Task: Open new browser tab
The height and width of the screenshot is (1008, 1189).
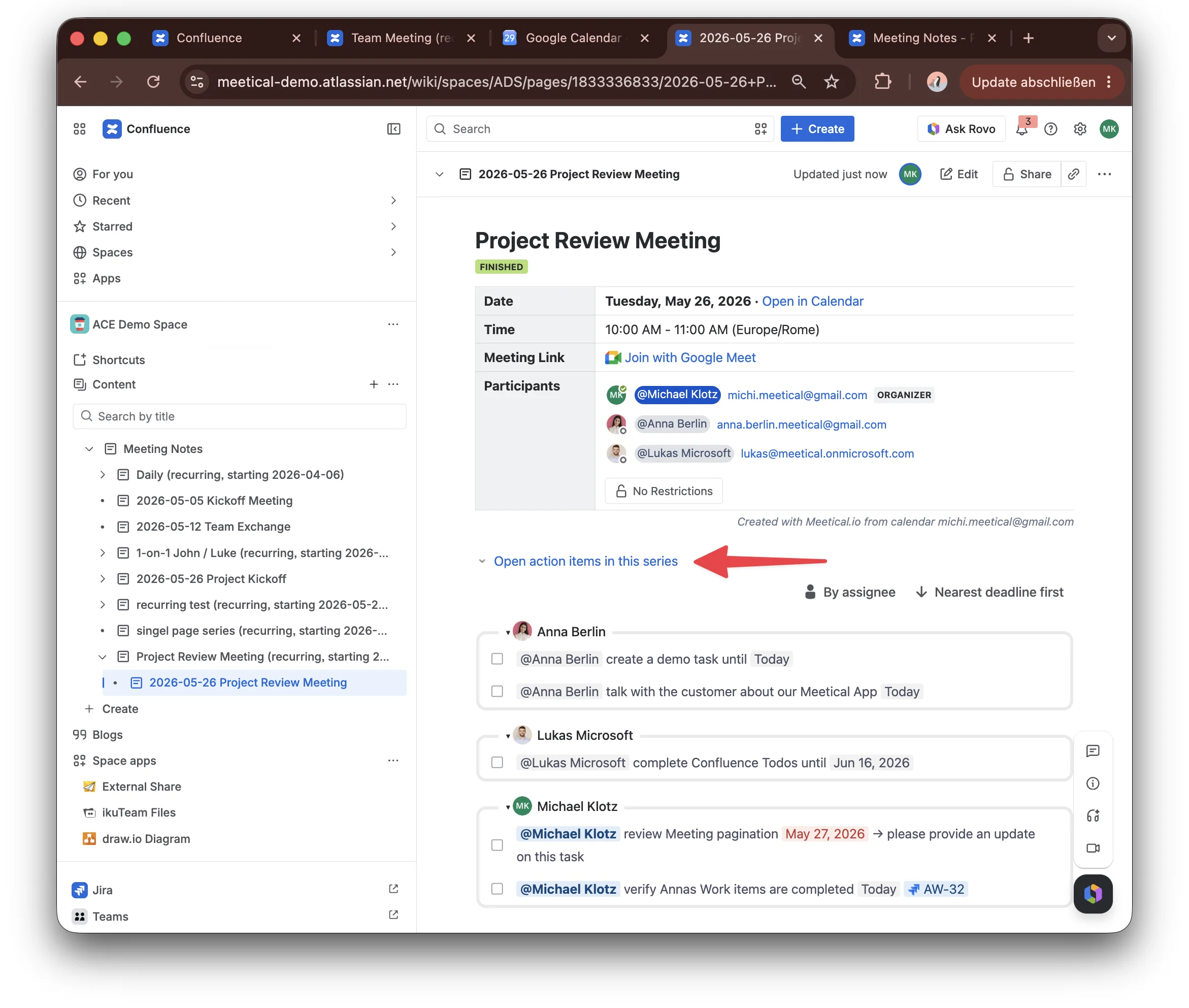Action: click(x=1029, y=38)
